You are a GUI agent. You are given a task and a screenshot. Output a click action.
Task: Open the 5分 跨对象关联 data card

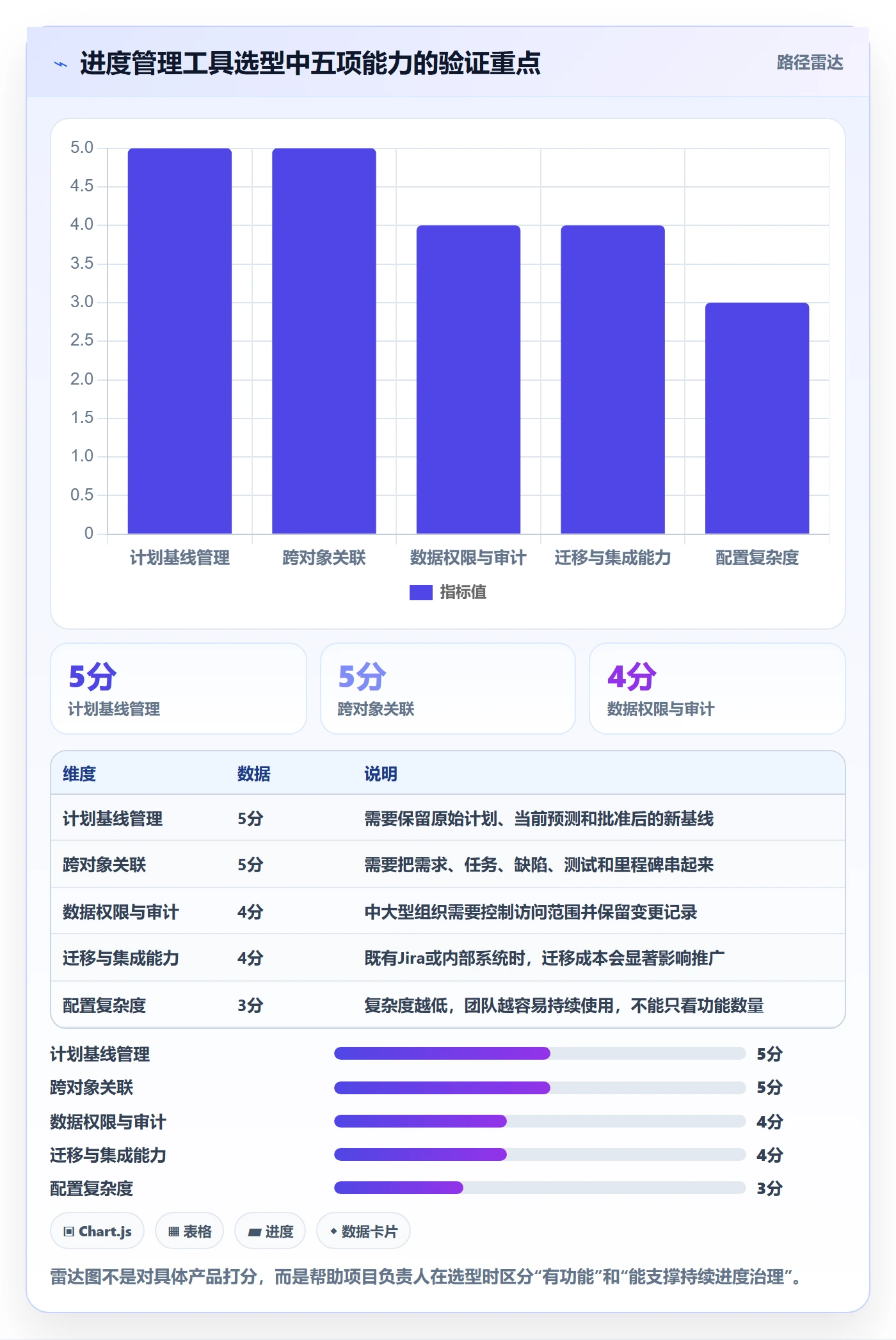tap(448, 689)
